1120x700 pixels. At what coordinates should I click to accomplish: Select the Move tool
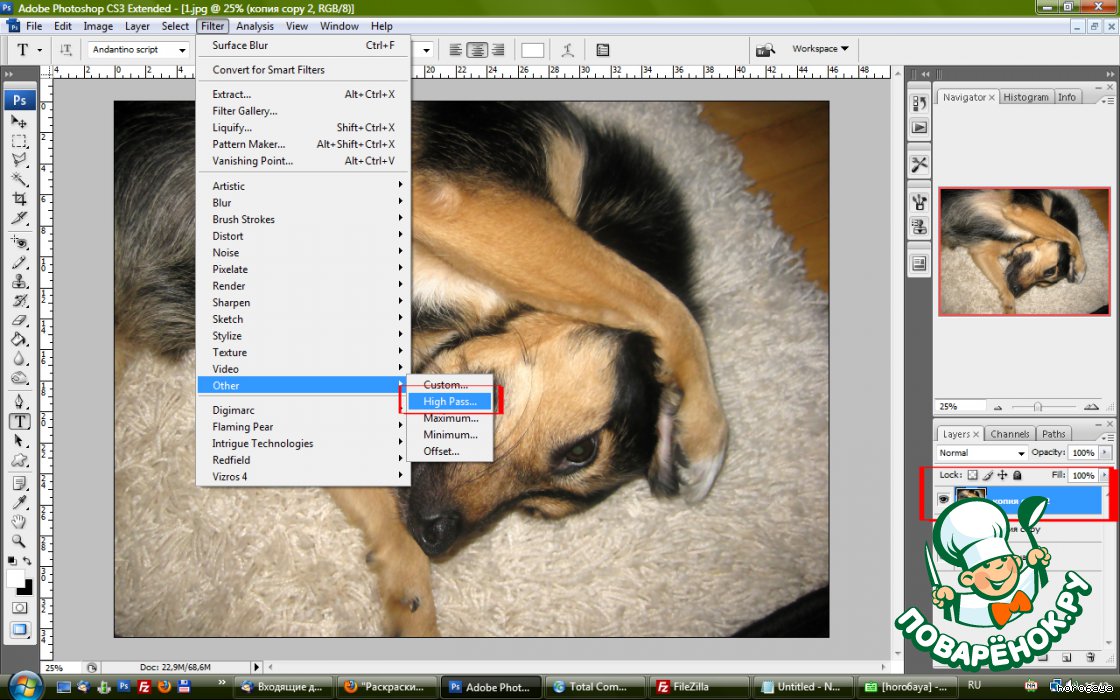(19, 119)
